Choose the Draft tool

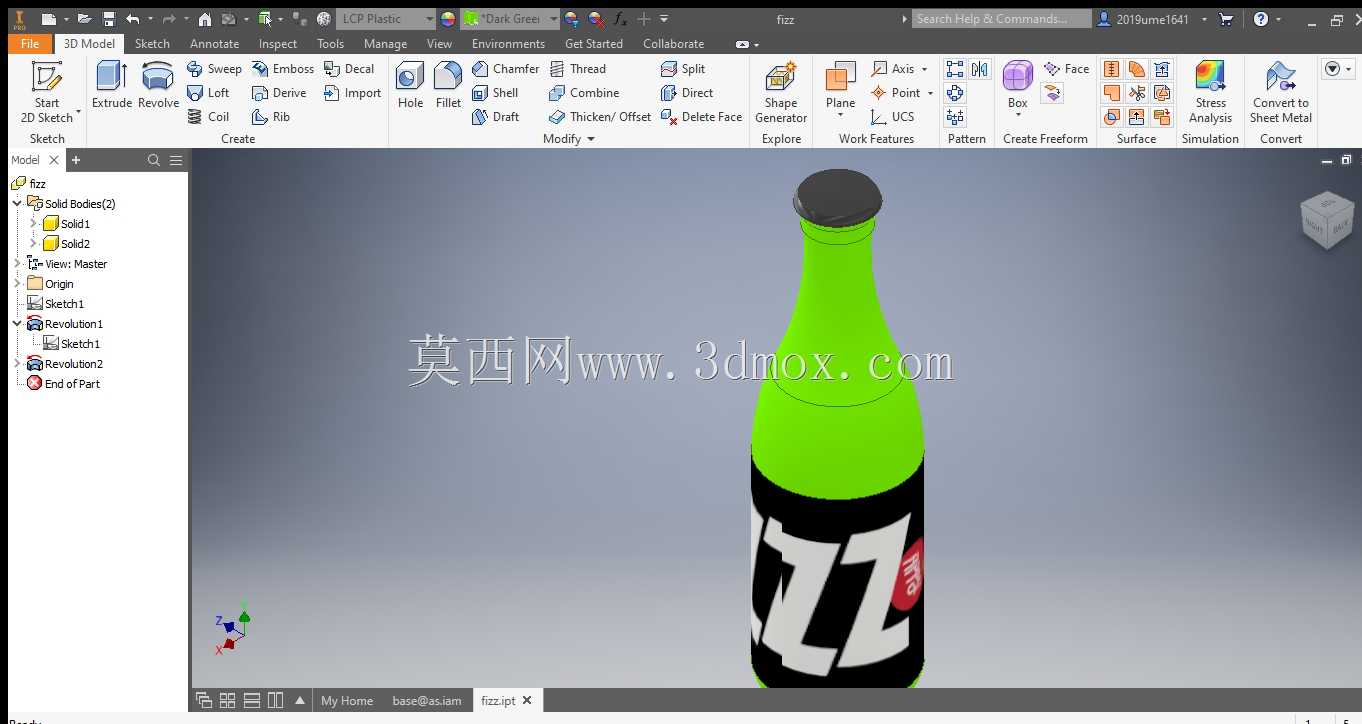(x=495, y=117)
